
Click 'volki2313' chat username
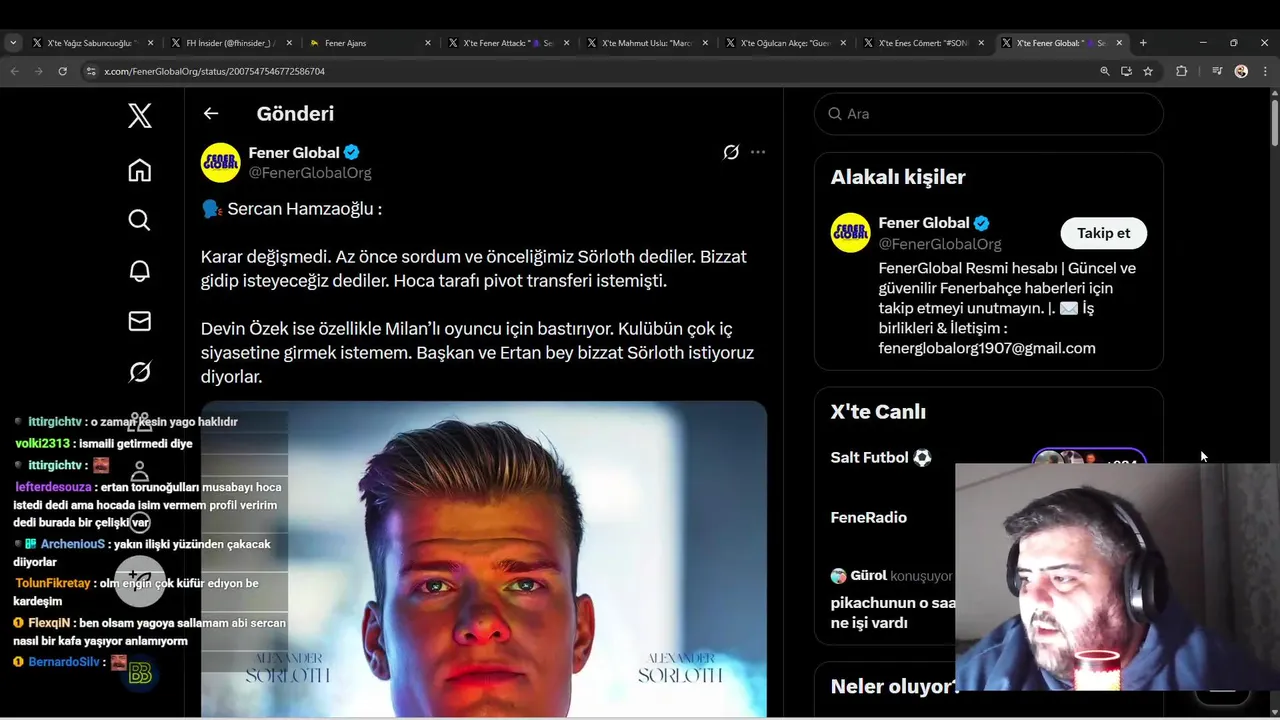point(43,444)
